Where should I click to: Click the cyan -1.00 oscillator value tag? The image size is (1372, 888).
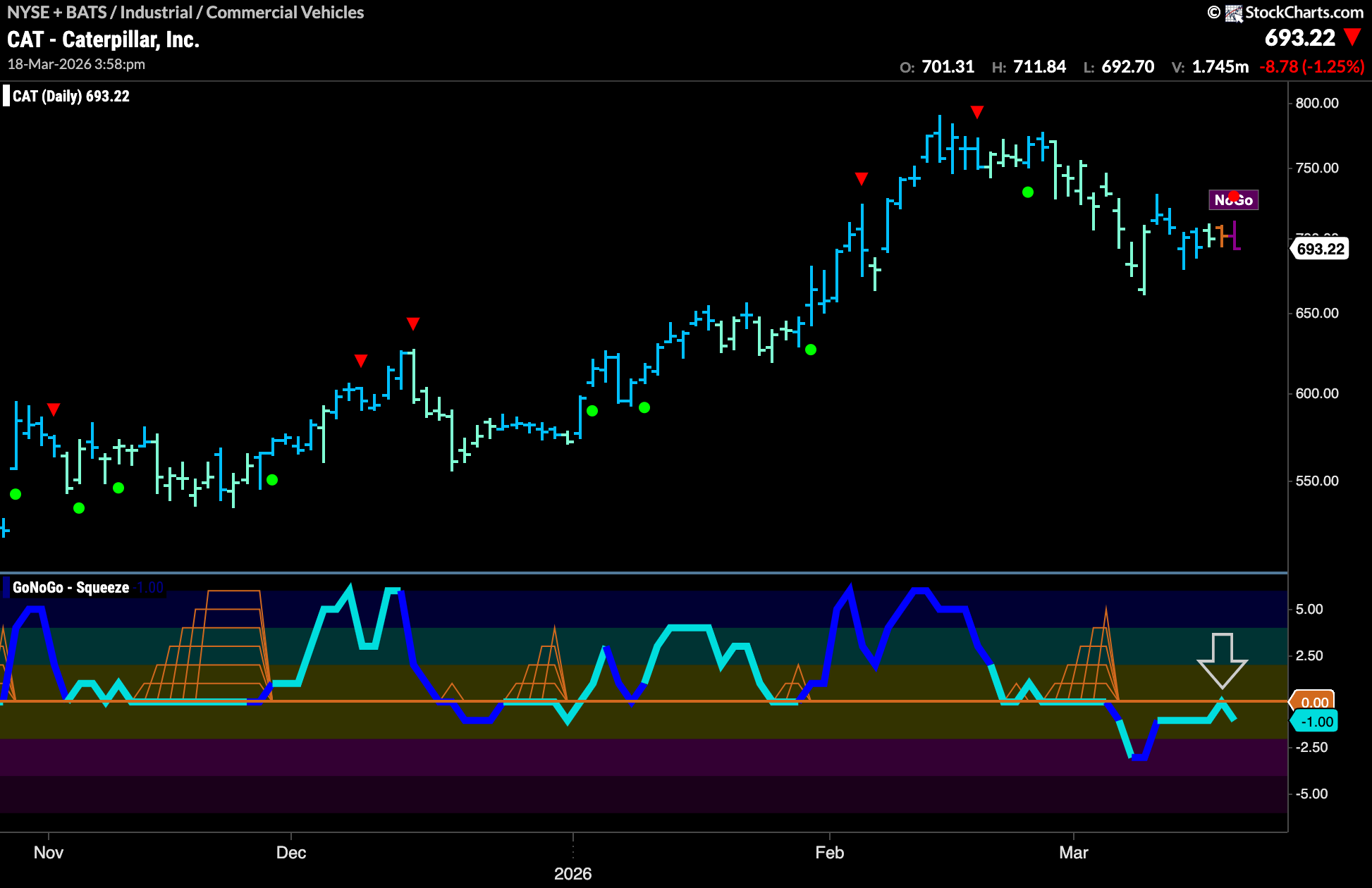tap(1314, 722)
